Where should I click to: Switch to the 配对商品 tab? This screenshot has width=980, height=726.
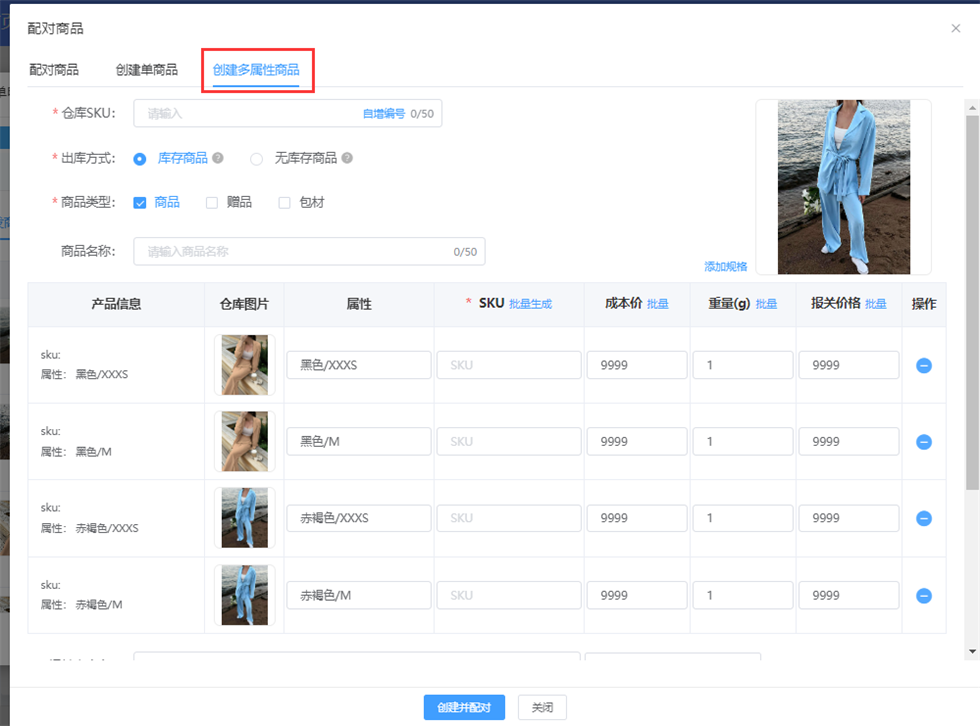point(54,69)
